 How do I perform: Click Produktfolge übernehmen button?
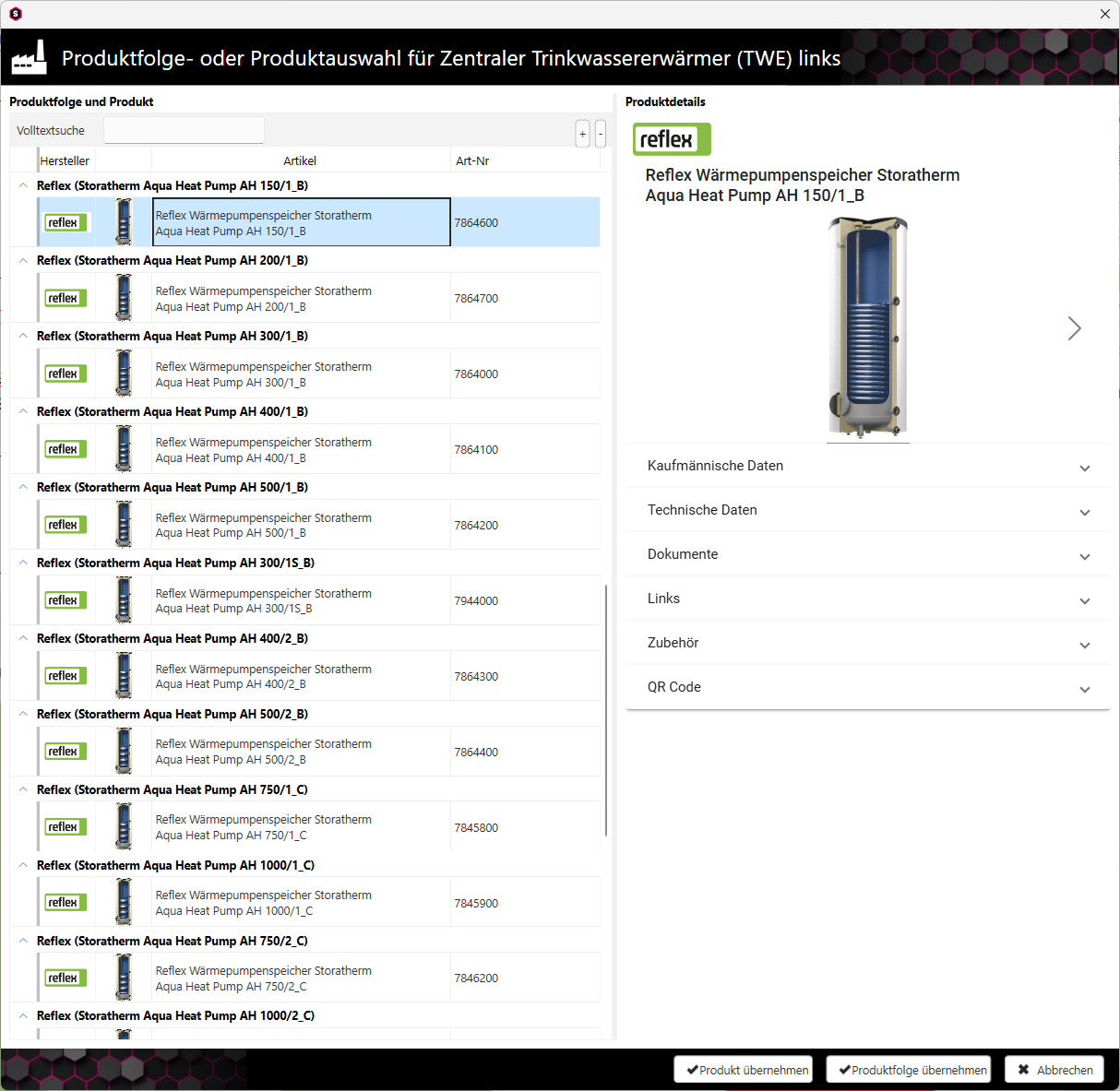909,1070
